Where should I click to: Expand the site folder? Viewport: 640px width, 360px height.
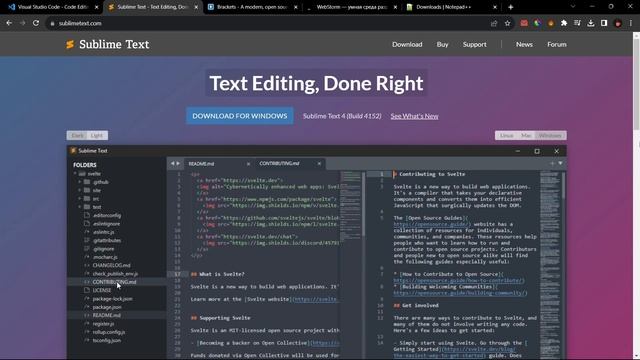point(80,190)
